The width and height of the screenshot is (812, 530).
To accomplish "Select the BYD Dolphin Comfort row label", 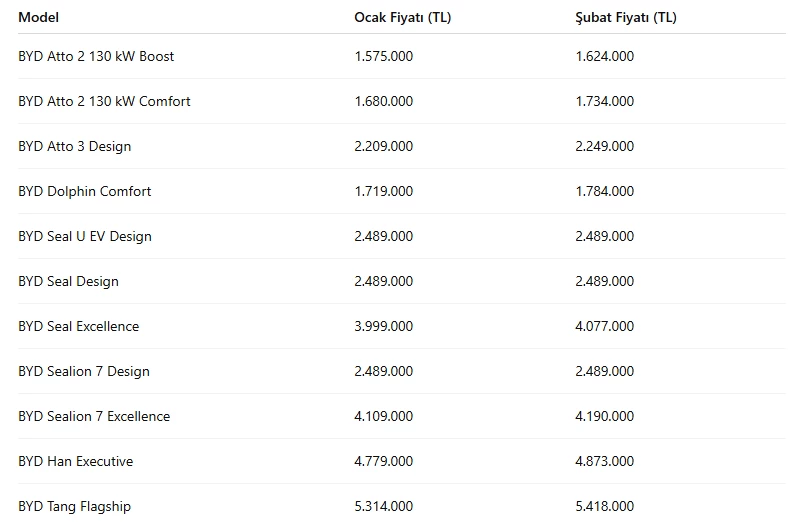I will point(85,191).
